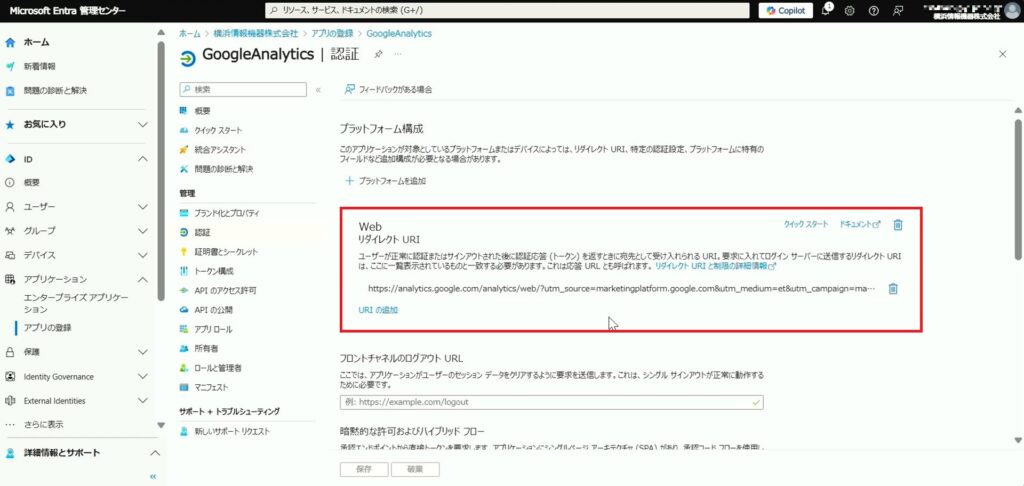Open the Copilot button in header

click(x=786, y=10)
